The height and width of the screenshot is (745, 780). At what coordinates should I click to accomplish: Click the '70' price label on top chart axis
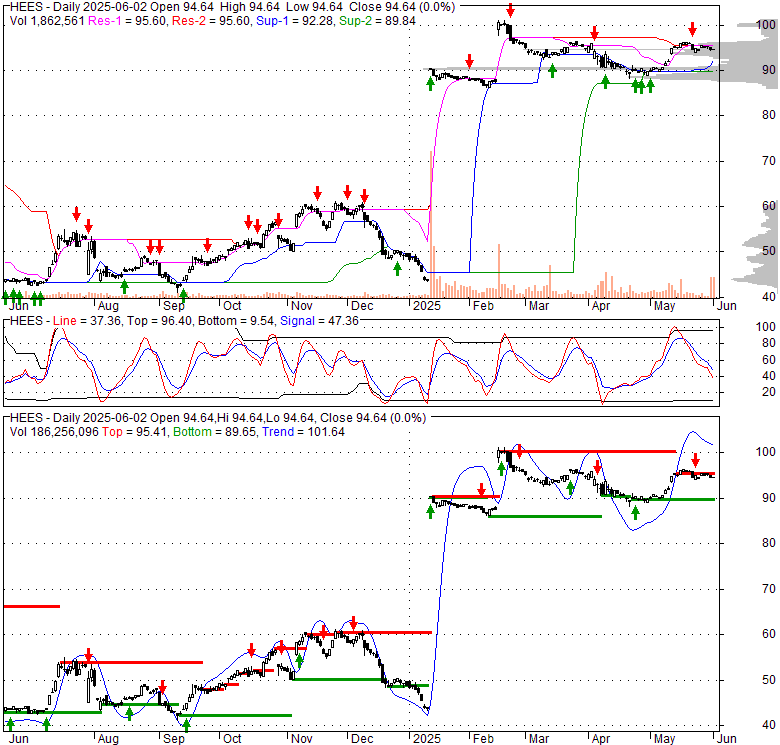tap(769, 161)
